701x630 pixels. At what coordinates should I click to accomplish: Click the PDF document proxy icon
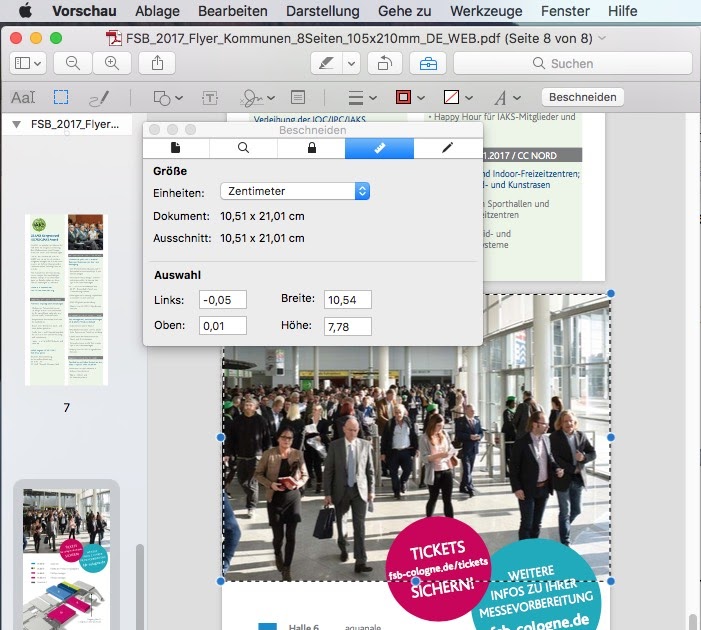(x=114, y=38)
